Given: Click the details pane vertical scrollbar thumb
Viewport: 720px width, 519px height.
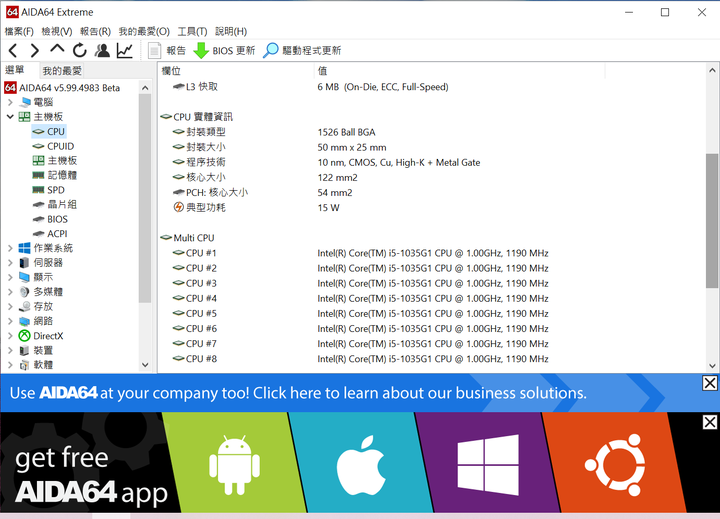Looking at the screenshot, I should pos(712,221).
